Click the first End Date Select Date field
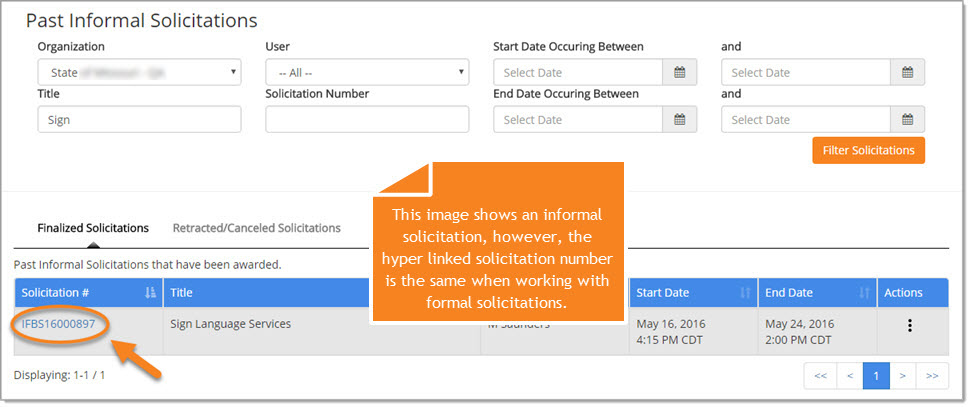 [578, 119]
